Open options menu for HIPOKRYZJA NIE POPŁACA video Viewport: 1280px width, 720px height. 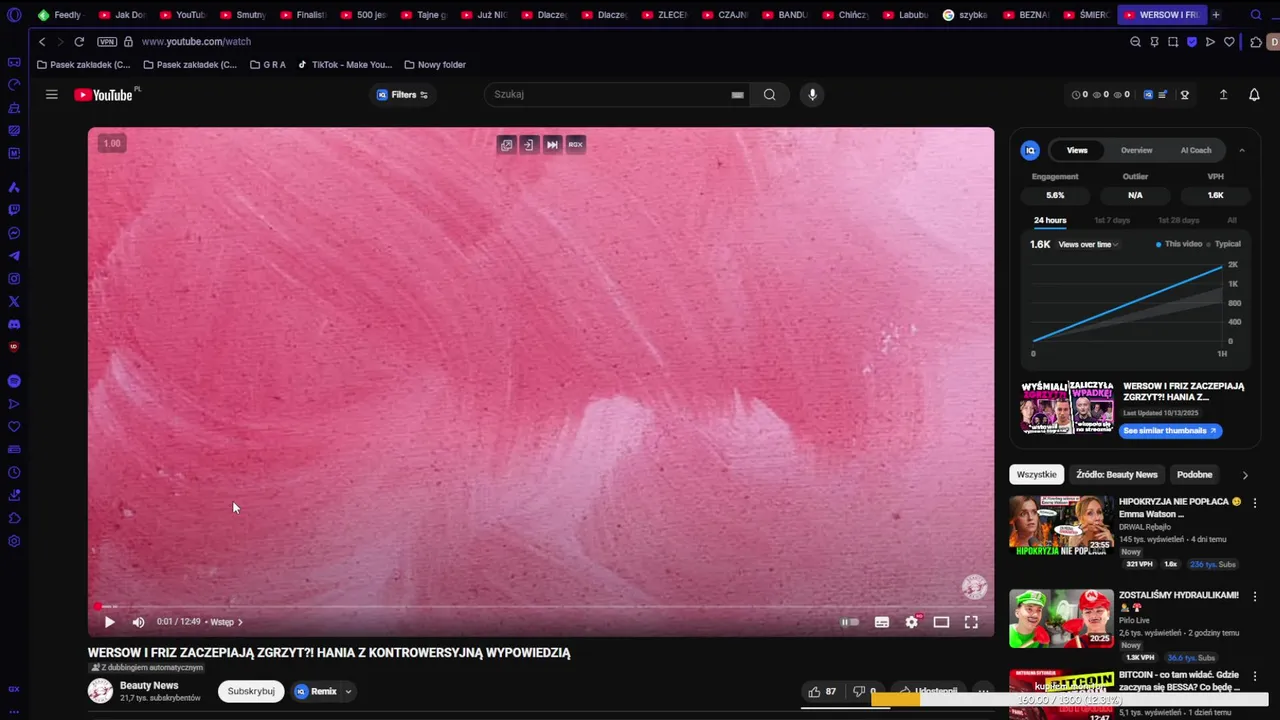(x=1254, y=502)
